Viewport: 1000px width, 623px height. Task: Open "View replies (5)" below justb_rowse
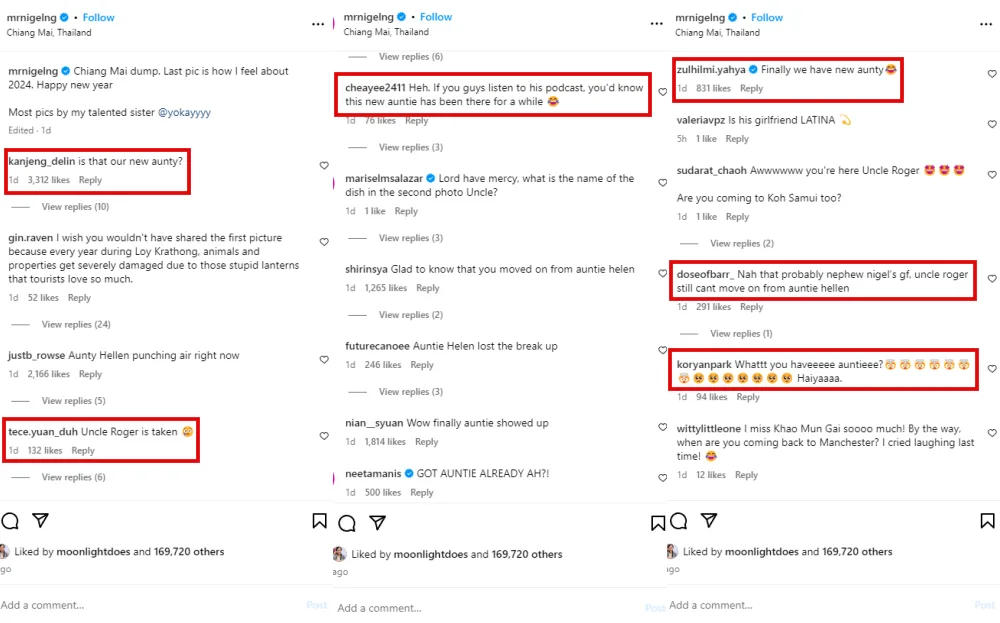pyautogui.click(x=73, y=401)
